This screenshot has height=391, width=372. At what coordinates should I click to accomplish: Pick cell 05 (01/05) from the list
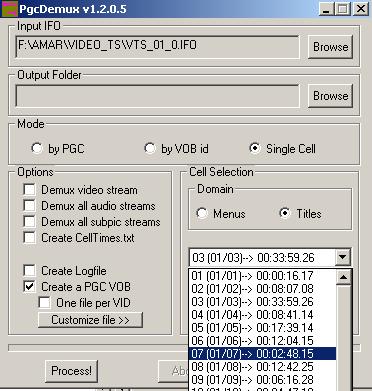point(262,328)
